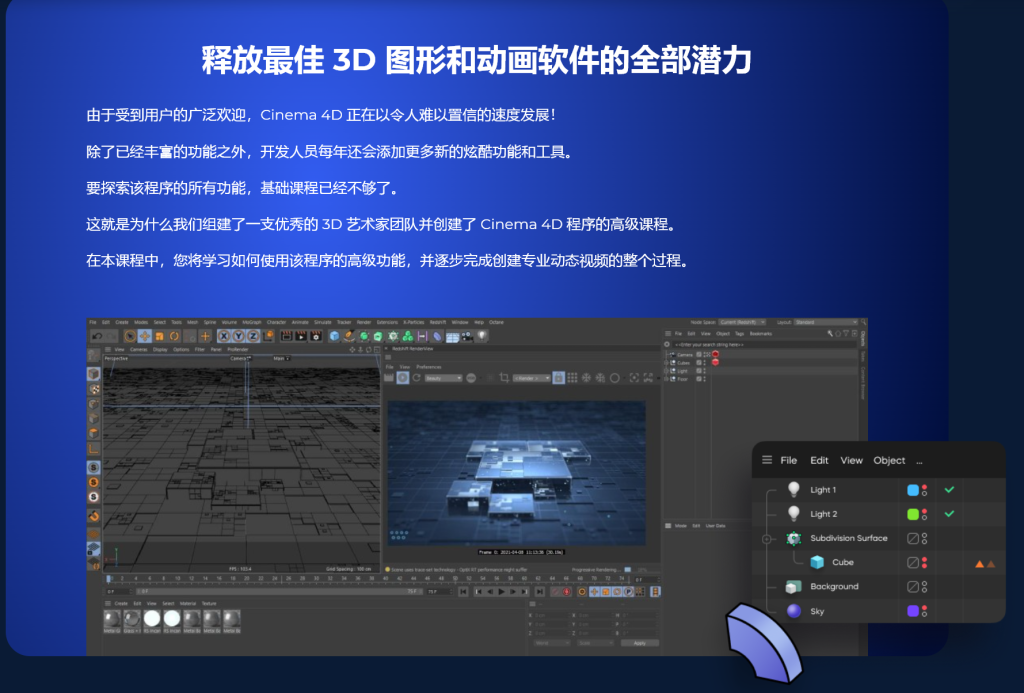Select the Cube object in the overlay panel

tap(842, 562)
